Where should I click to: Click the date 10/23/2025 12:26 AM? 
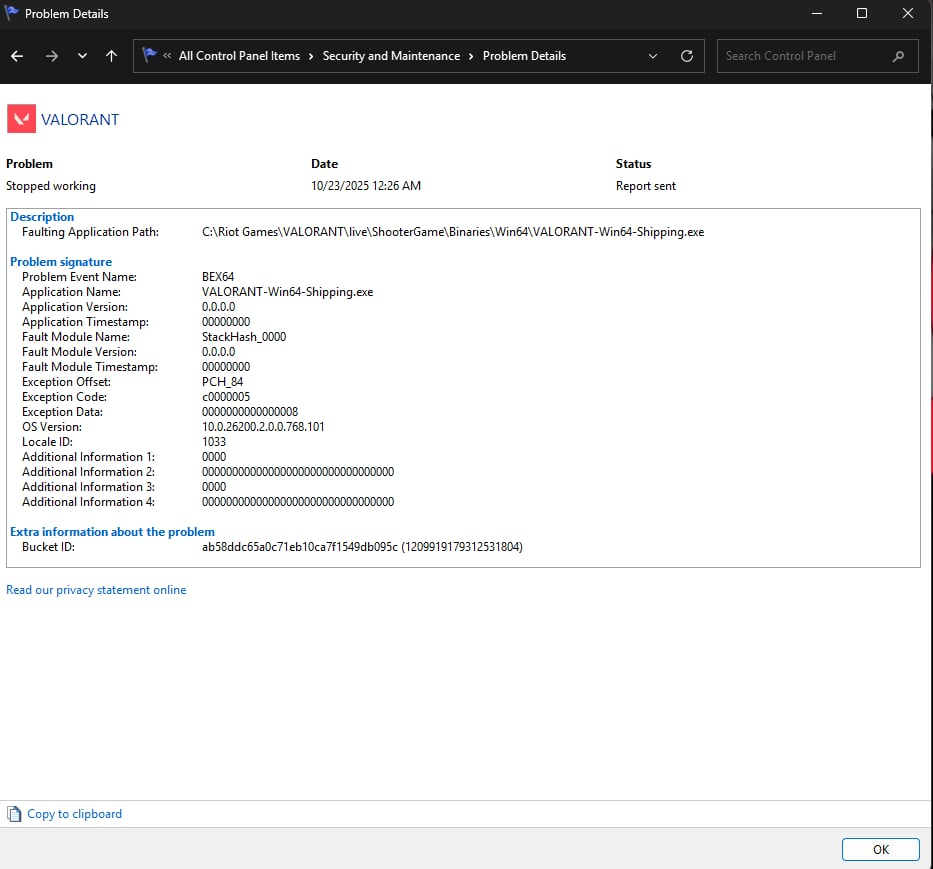pyautogui.click(x=366, y=186)
